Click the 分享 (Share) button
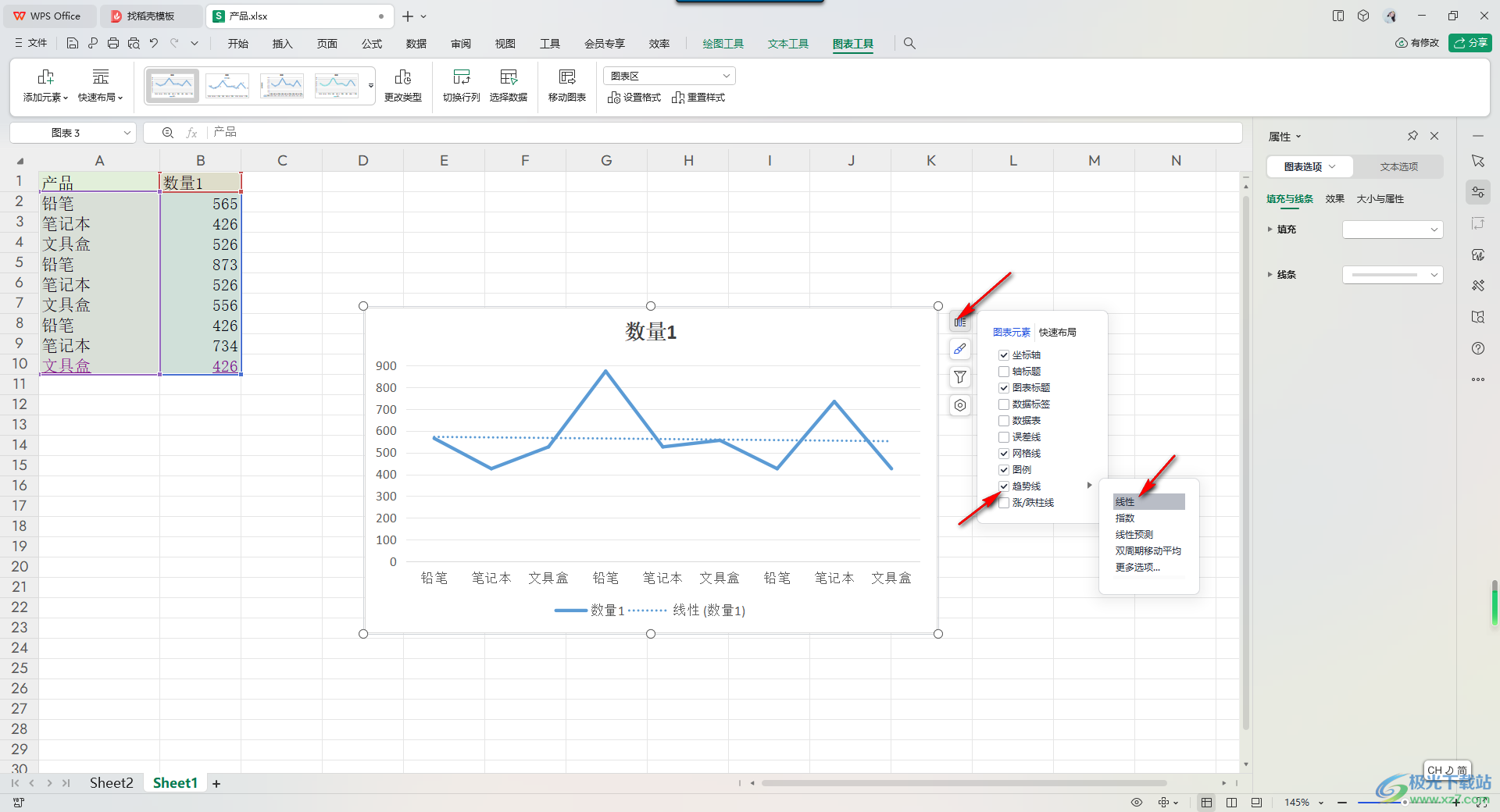This screenshot has width=1500, height=812. (x=1470, y=43)
